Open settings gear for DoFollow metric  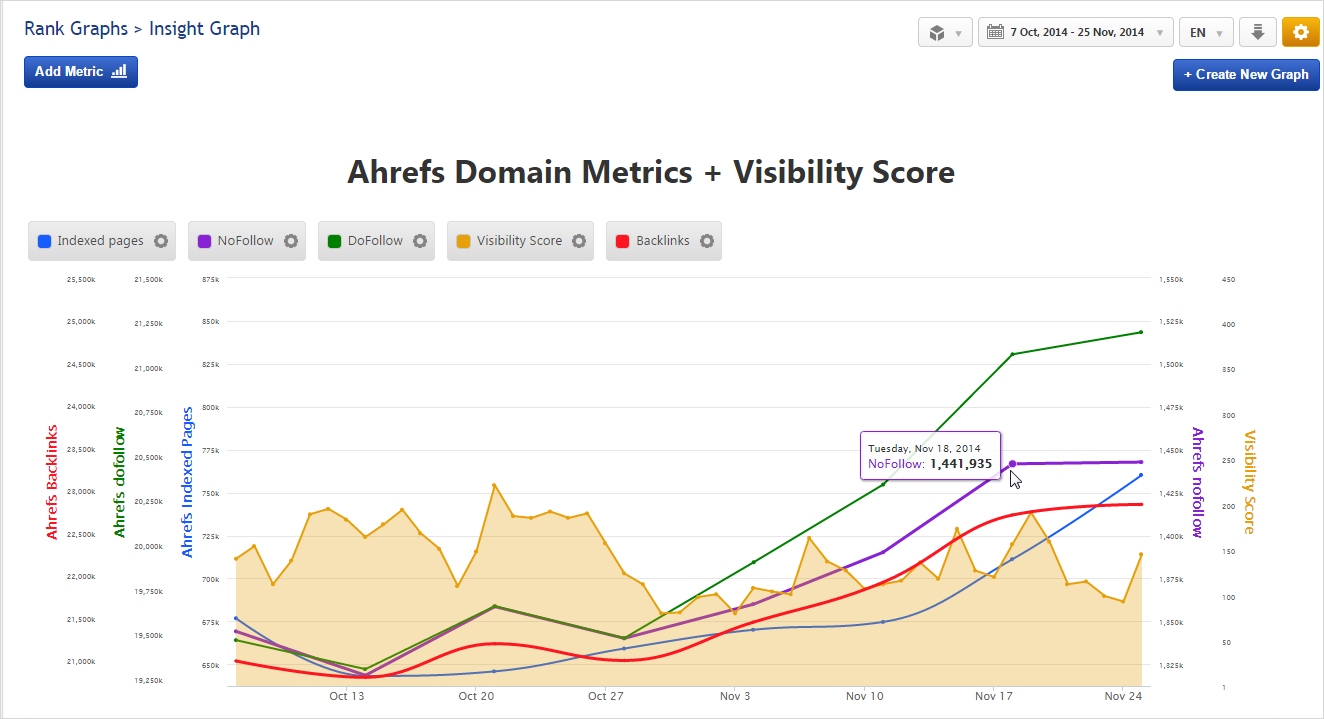(420, 241)
